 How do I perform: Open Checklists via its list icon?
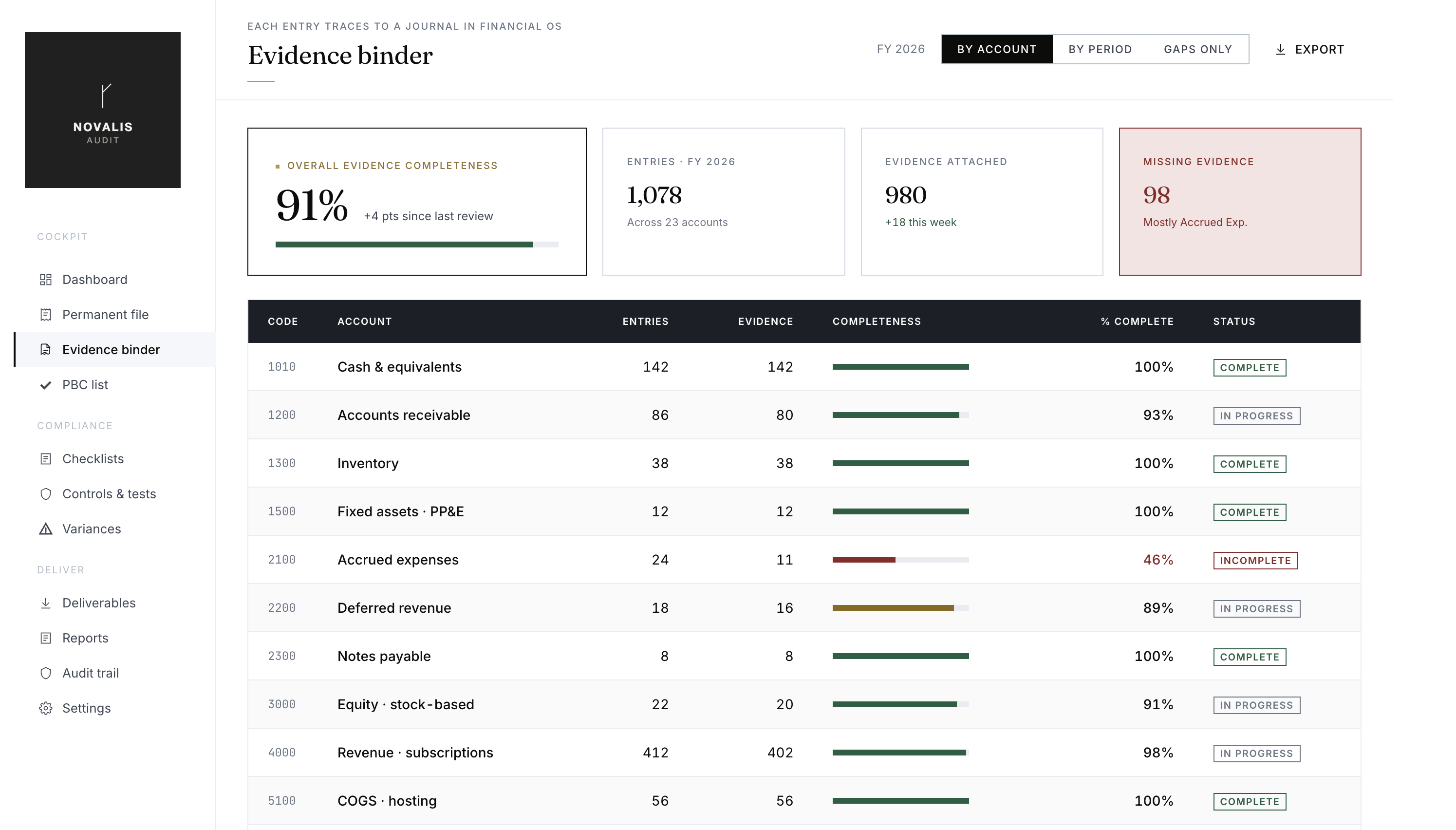(x=46, y=459)
